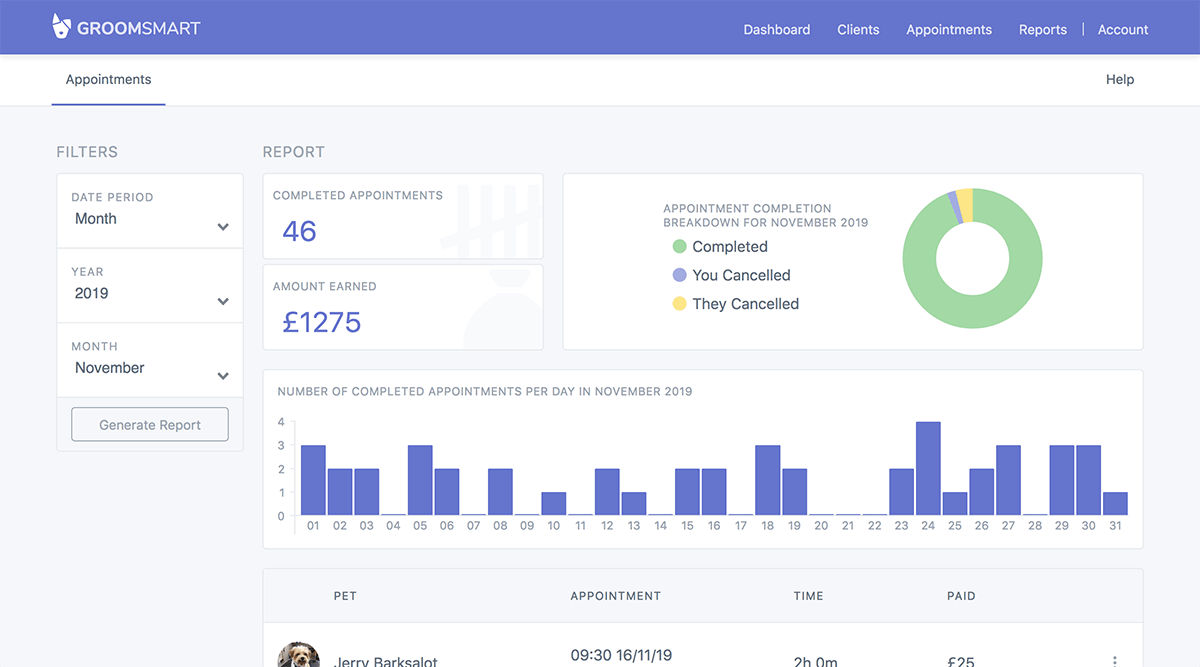Click the bar for day 05

pos(420,480)
